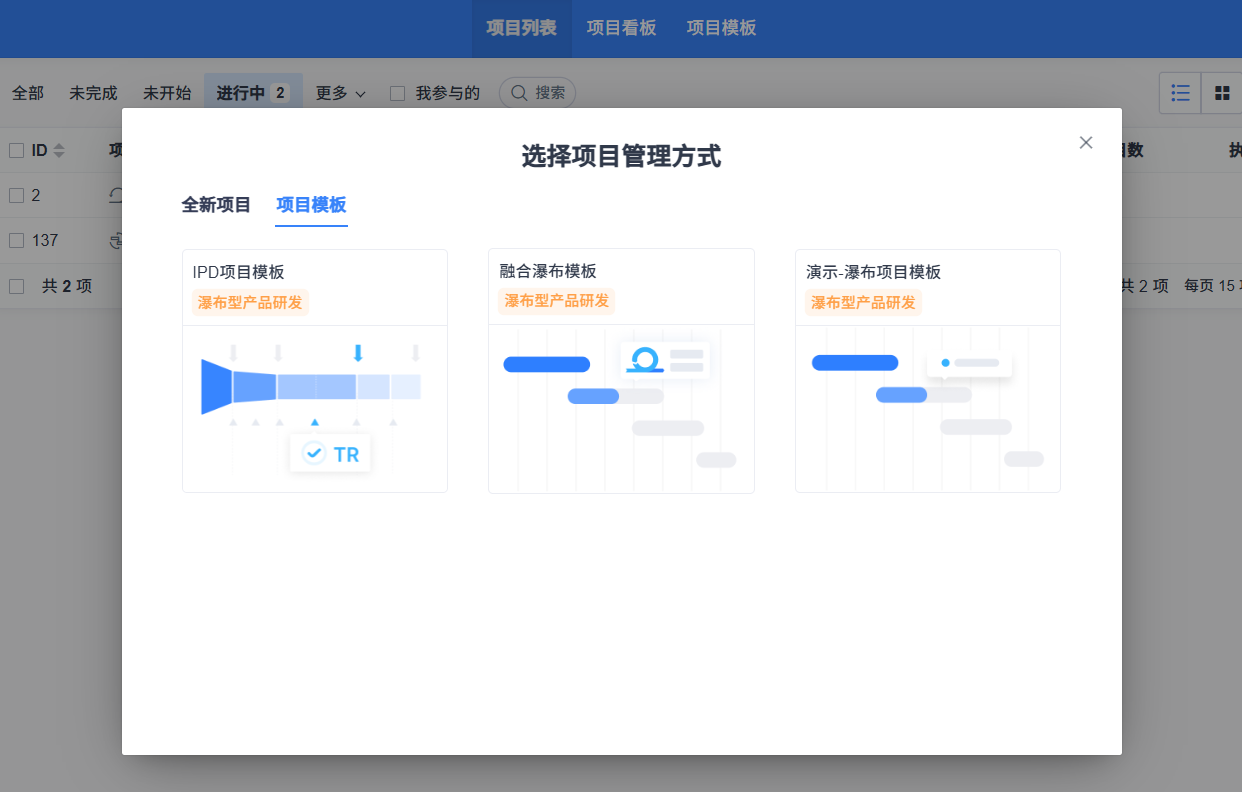Select the 项目模板 tab in dialog
Screen dimensions: 1242x792
pos(311,205)
